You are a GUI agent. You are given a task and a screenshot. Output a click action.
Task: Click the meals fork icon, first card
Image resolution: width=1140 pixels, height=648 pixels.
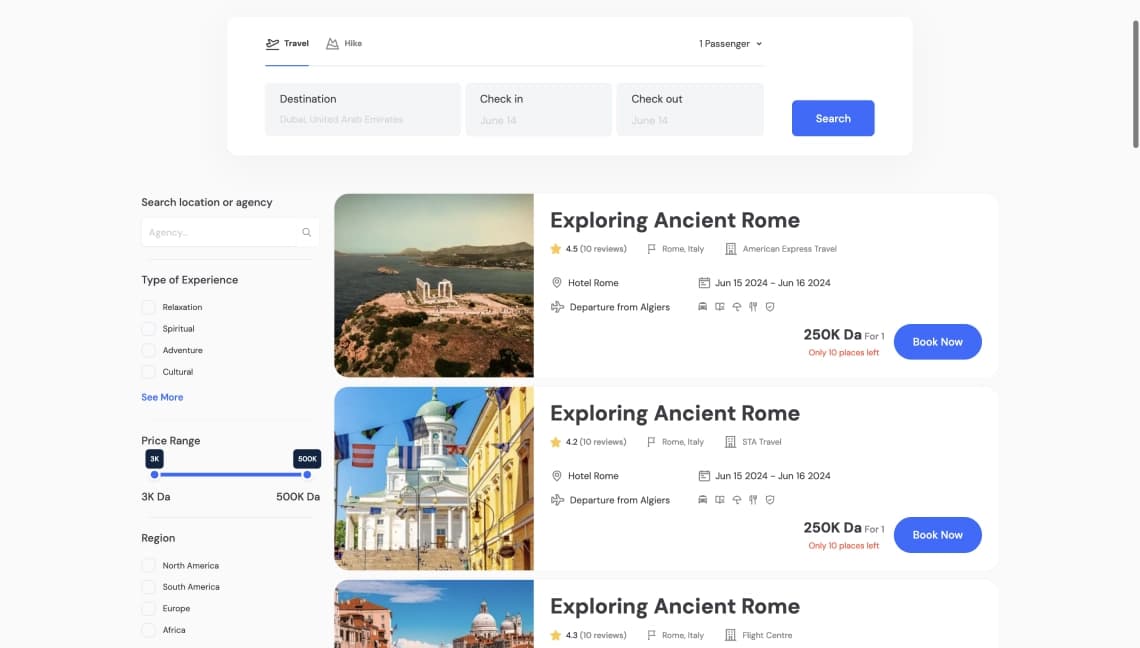pos(753,307)
